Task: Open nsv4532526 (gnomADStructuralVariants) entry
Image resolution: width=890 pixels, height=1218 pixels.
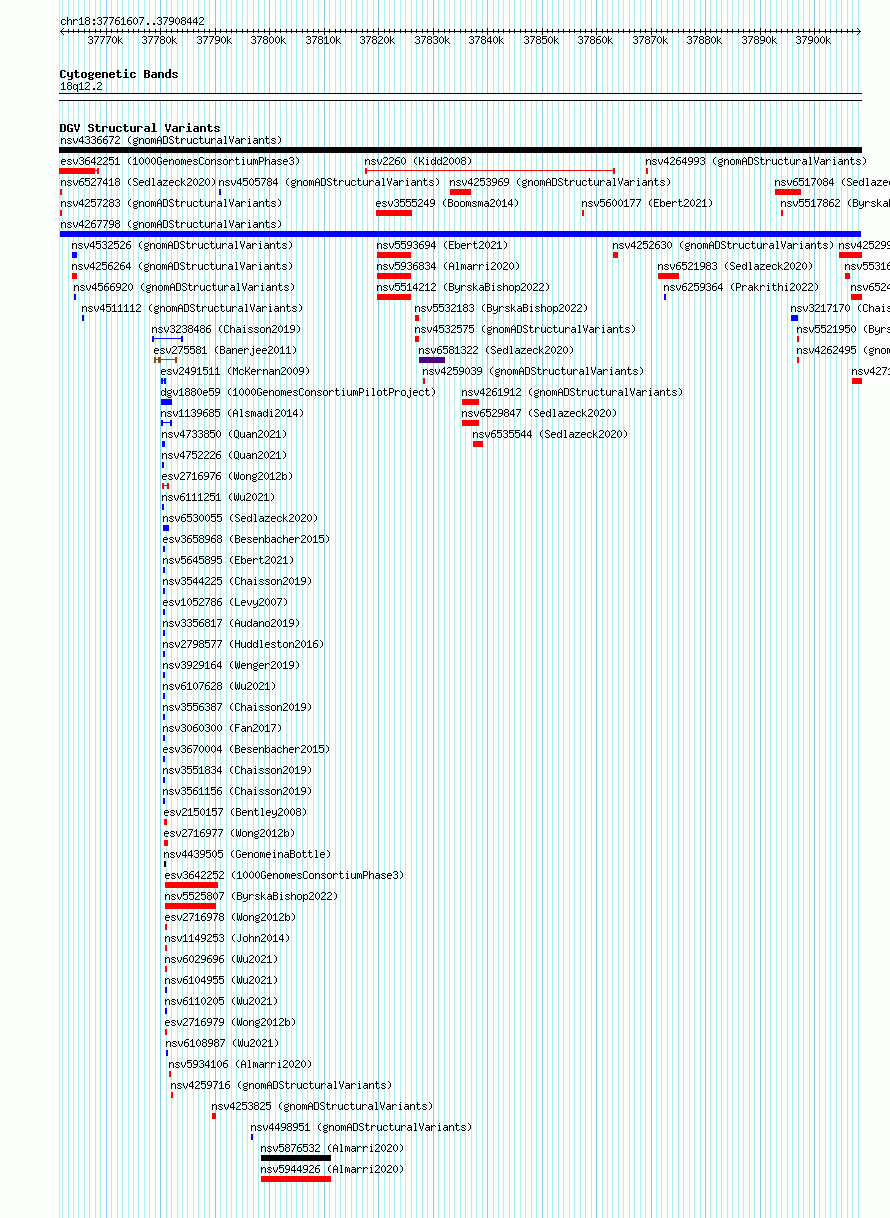Action: (183, 245)
